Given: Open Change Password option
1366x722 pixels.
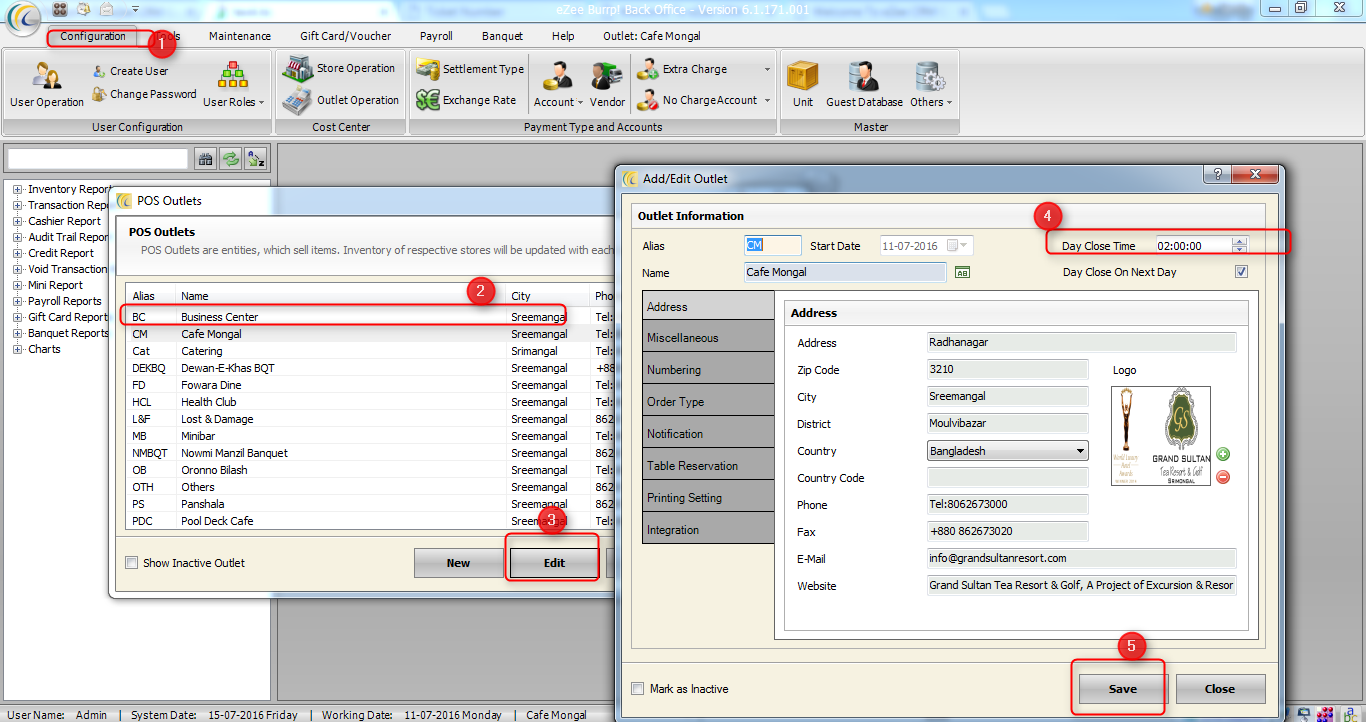Looking at the screenshot, I should point(144,94).
